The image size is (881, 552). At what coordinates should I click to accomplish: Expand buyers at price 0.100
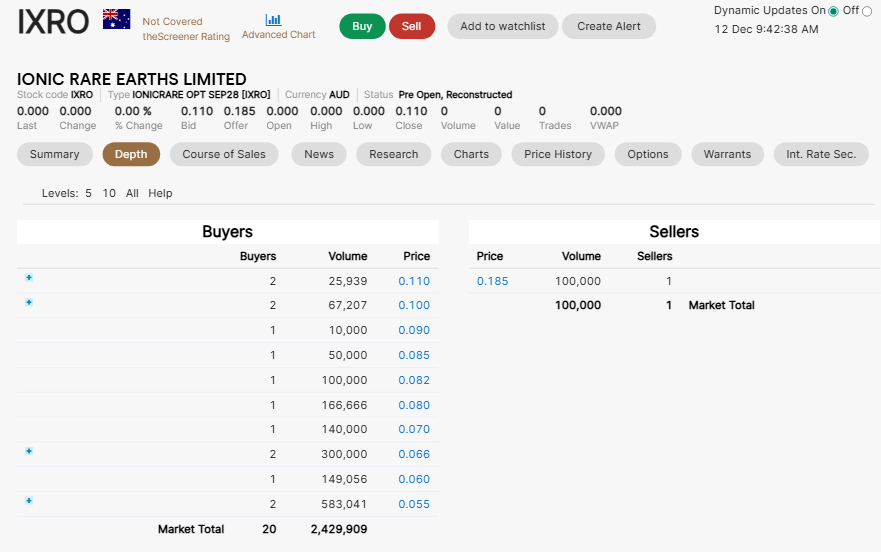(x=29, y=302)
